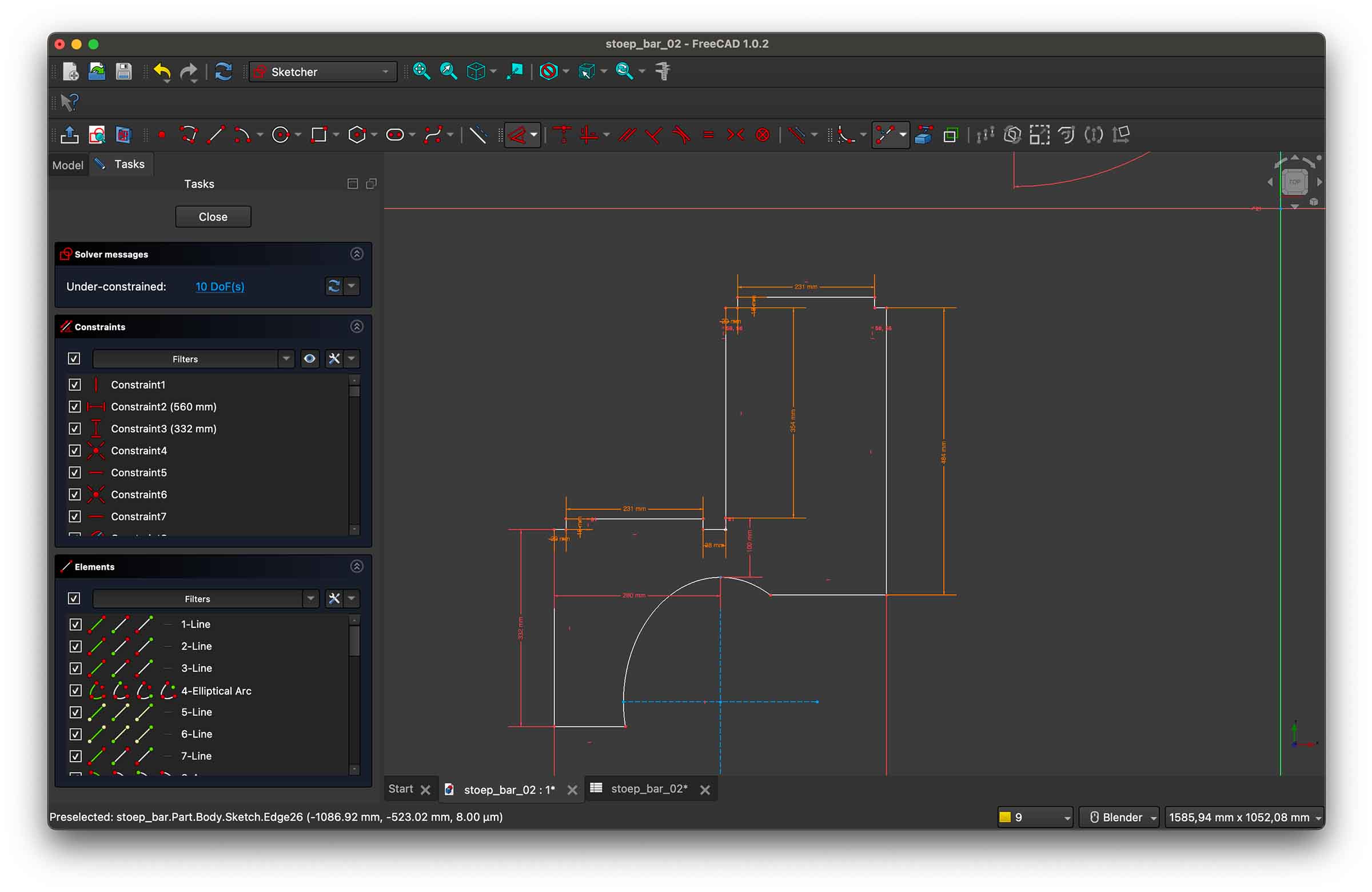Select the Polyline drawing tool
1372x892 pixels.
click(189, 135)
